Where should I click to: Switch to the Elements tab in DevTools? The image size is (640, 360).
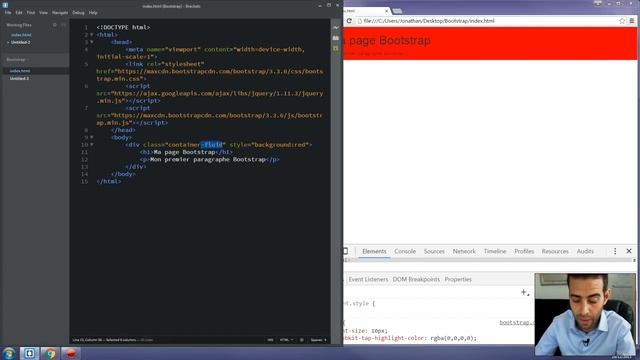click(374, 251)
